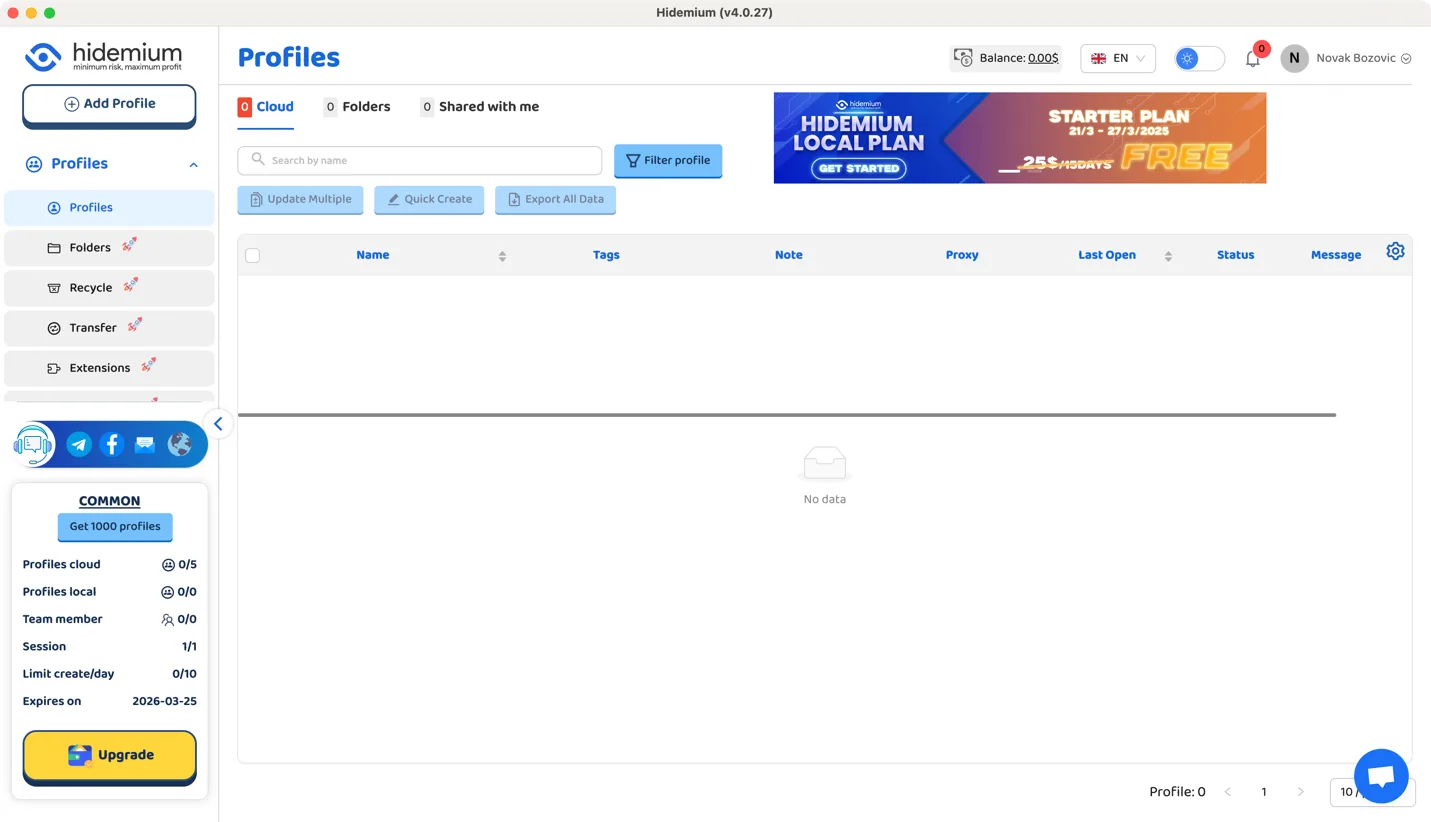
Task: Open the Telegram support icon
Action: [79, 445]
